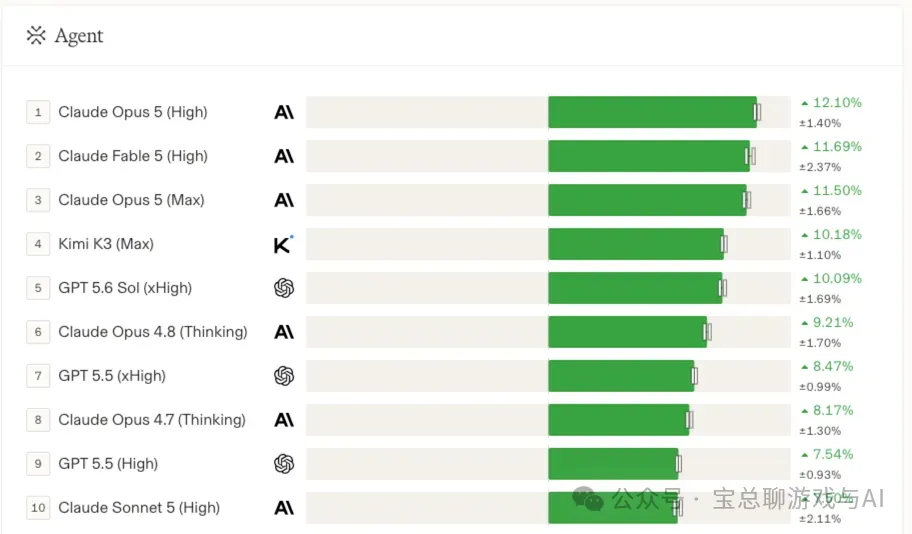This screenshot has height=534, width=912.
Task: Click the Anthropic logo beside Claude Fable 5 (High)
Action: click(284, 156)
